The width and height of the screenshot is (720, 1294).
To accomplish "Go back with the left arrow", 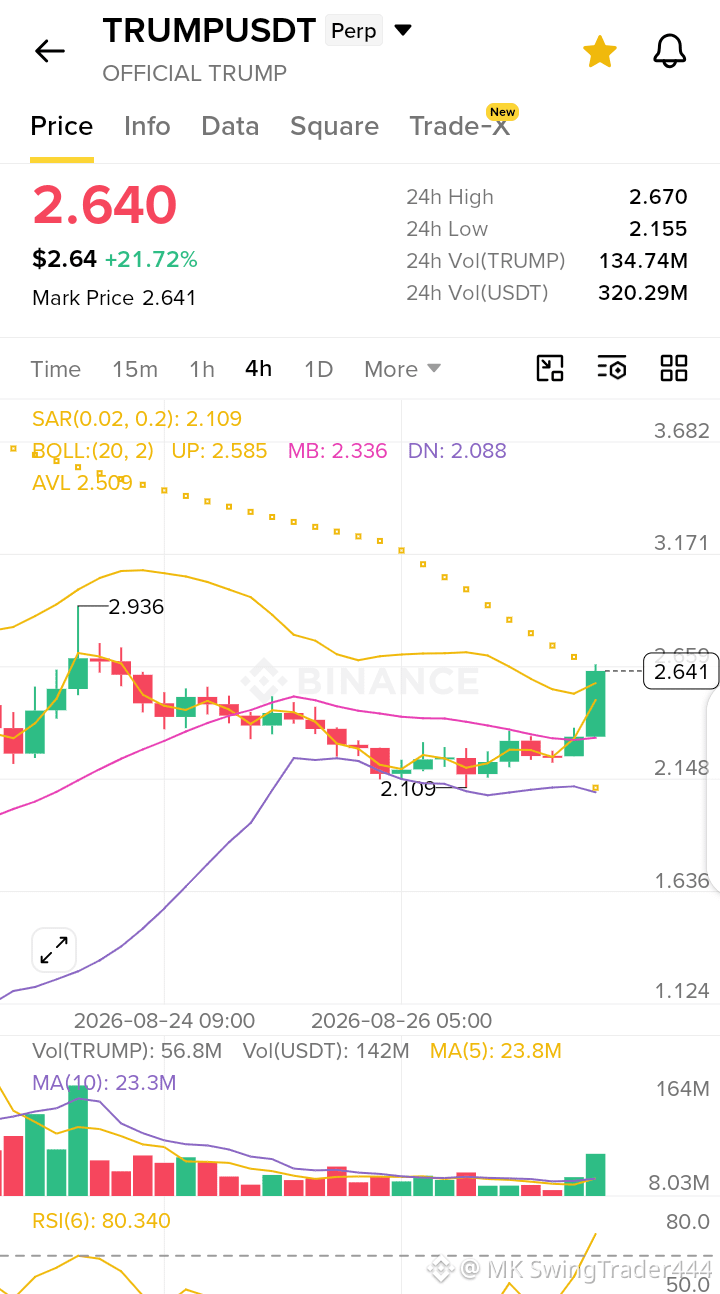I will 49,51.
